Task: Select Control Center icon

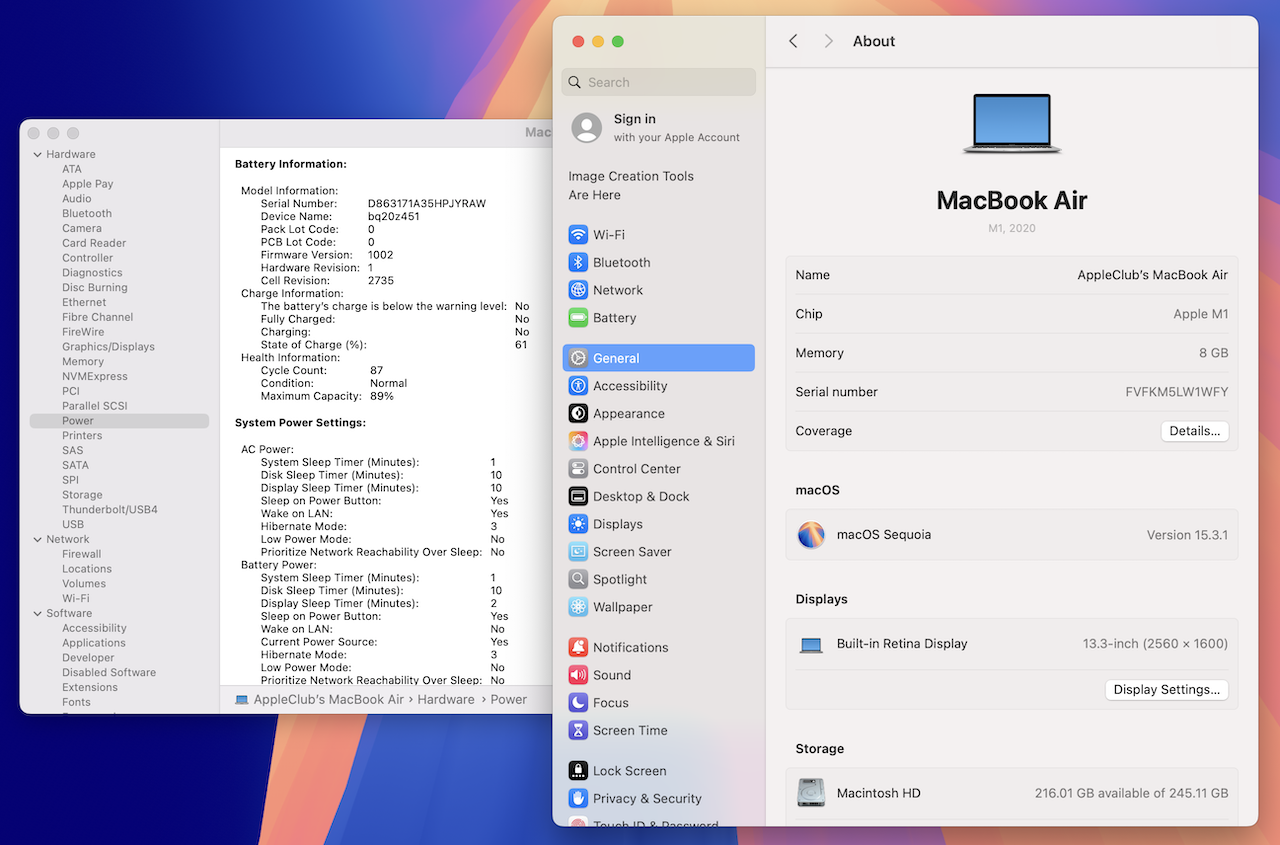Action: click(578, 469)
